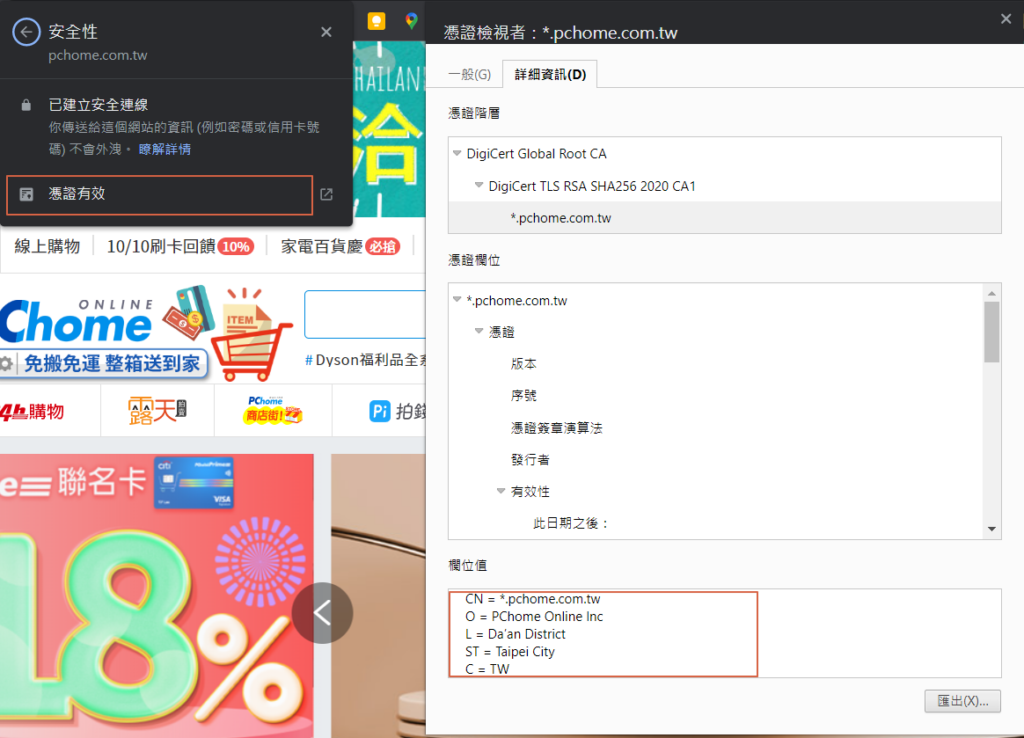The height and width of the screenshot is (738, 1024).
Task: Select the 版本 field
Action: click(524, 364)
